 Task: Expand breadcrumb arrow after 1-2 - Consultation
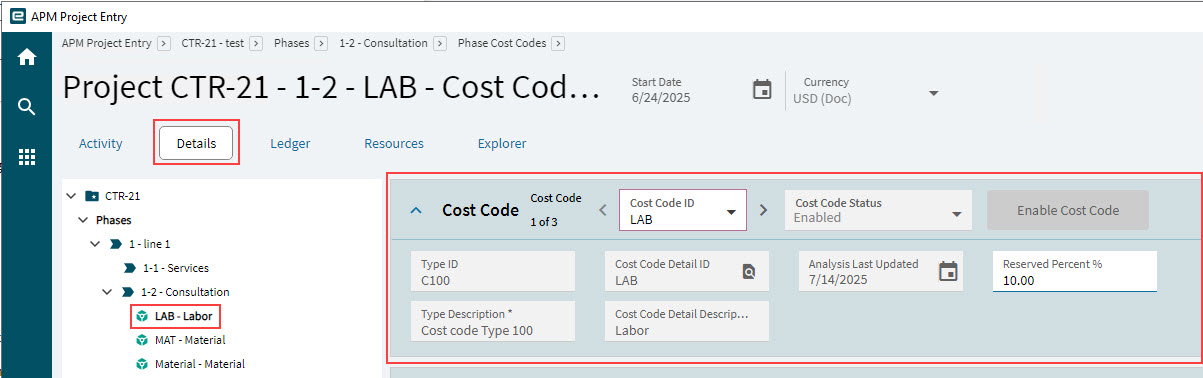coord(439,43)
